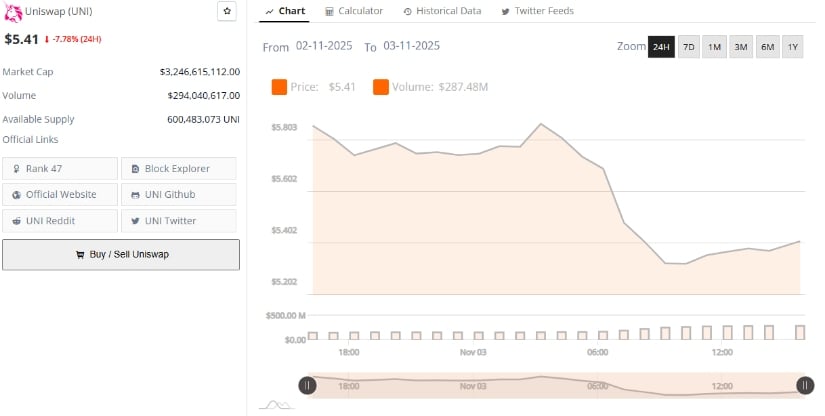825x416 pixels.
Task: Switch to the Calculator tab
Action: tap(354, 11)
